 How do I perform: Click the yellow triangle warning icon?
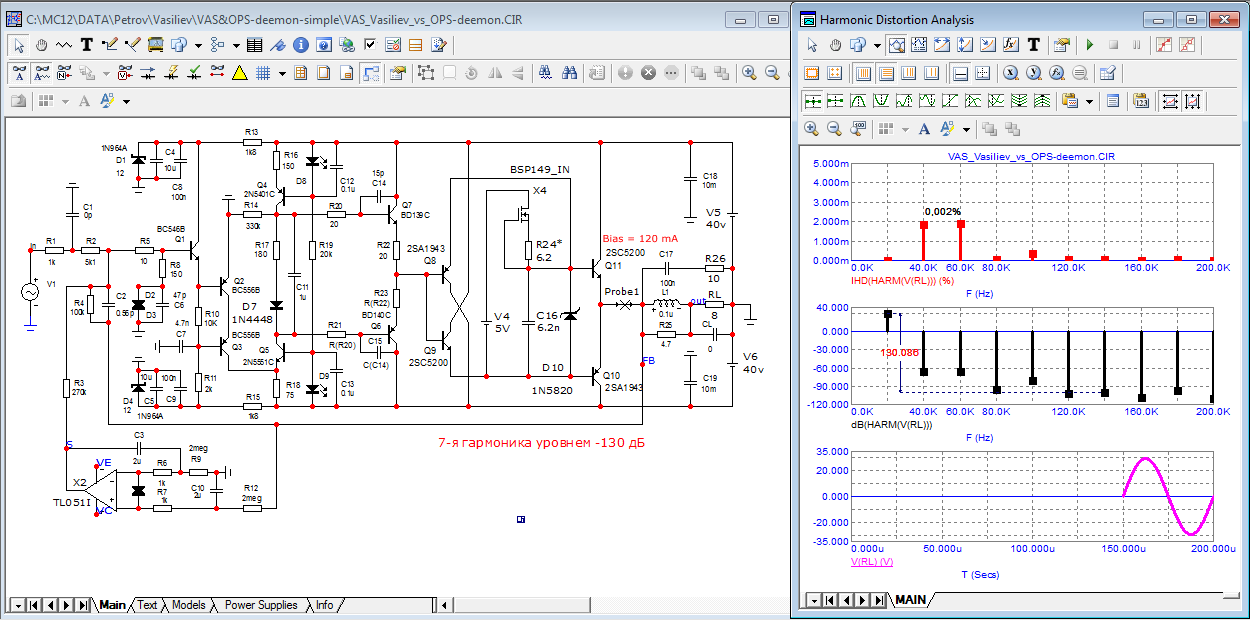coord(240,73)
